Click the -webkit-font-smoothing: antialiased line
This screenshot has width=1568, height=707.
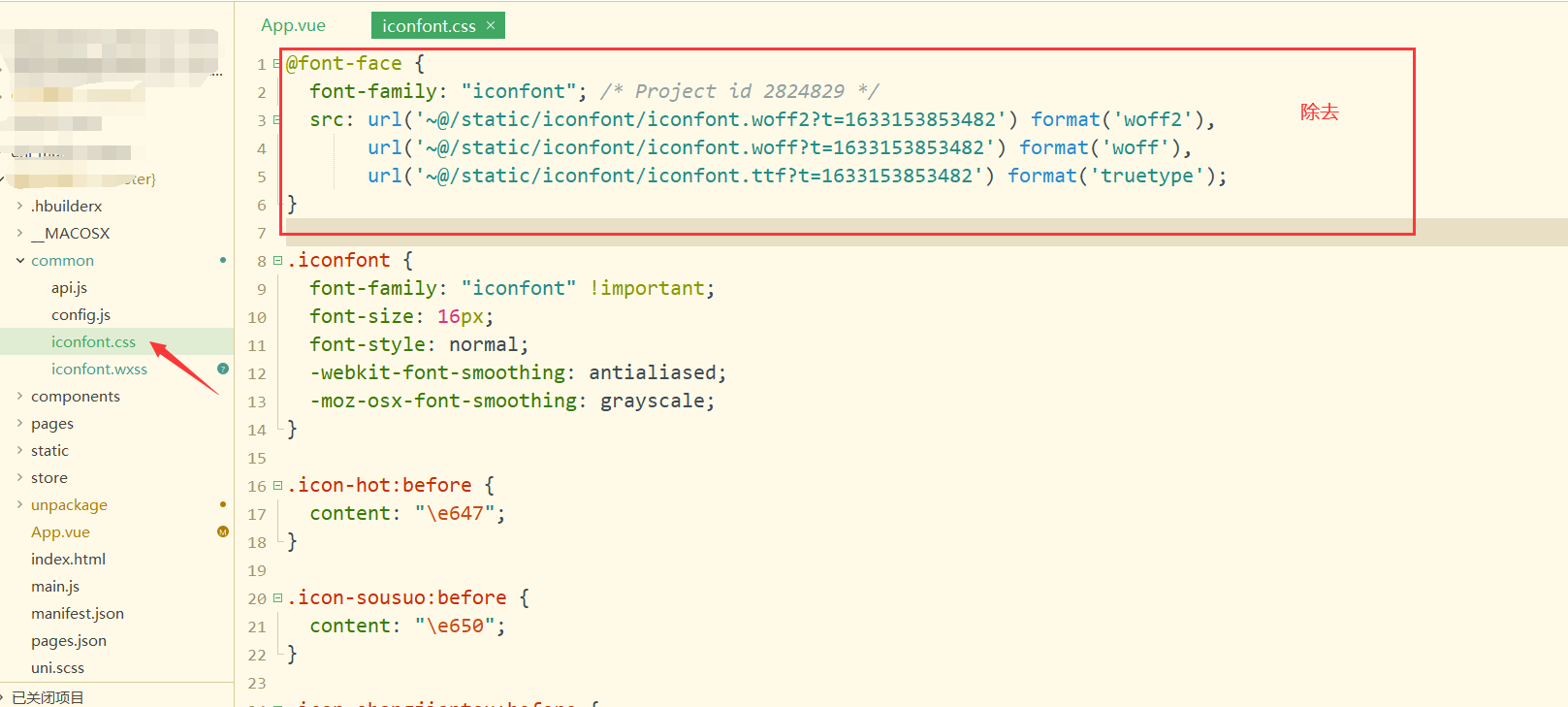coord(518,372)
